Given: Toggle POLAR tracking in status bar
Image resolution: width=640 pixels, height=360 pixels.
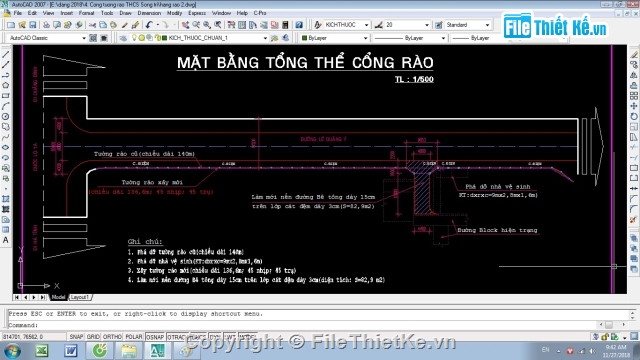Looking at the screenshot, I should pos(134,337).
